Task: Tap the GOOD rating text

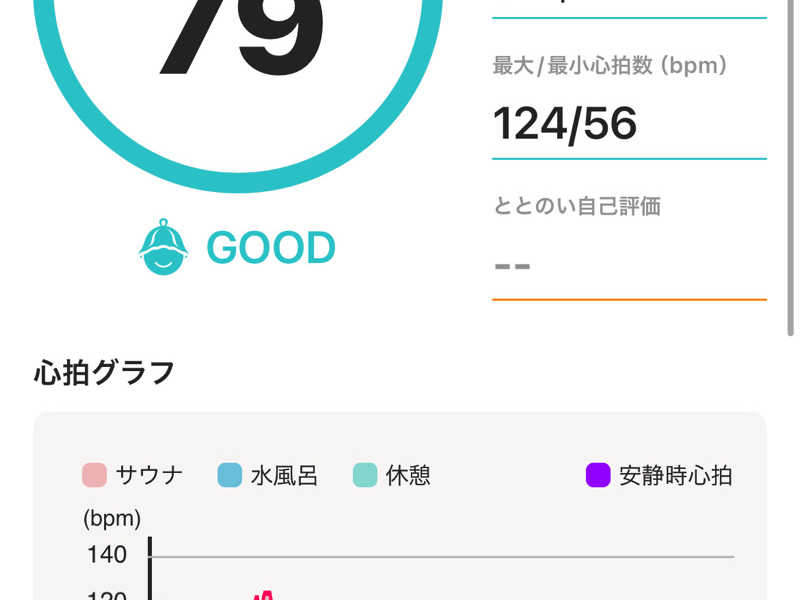Action: (x=270, y=248)
